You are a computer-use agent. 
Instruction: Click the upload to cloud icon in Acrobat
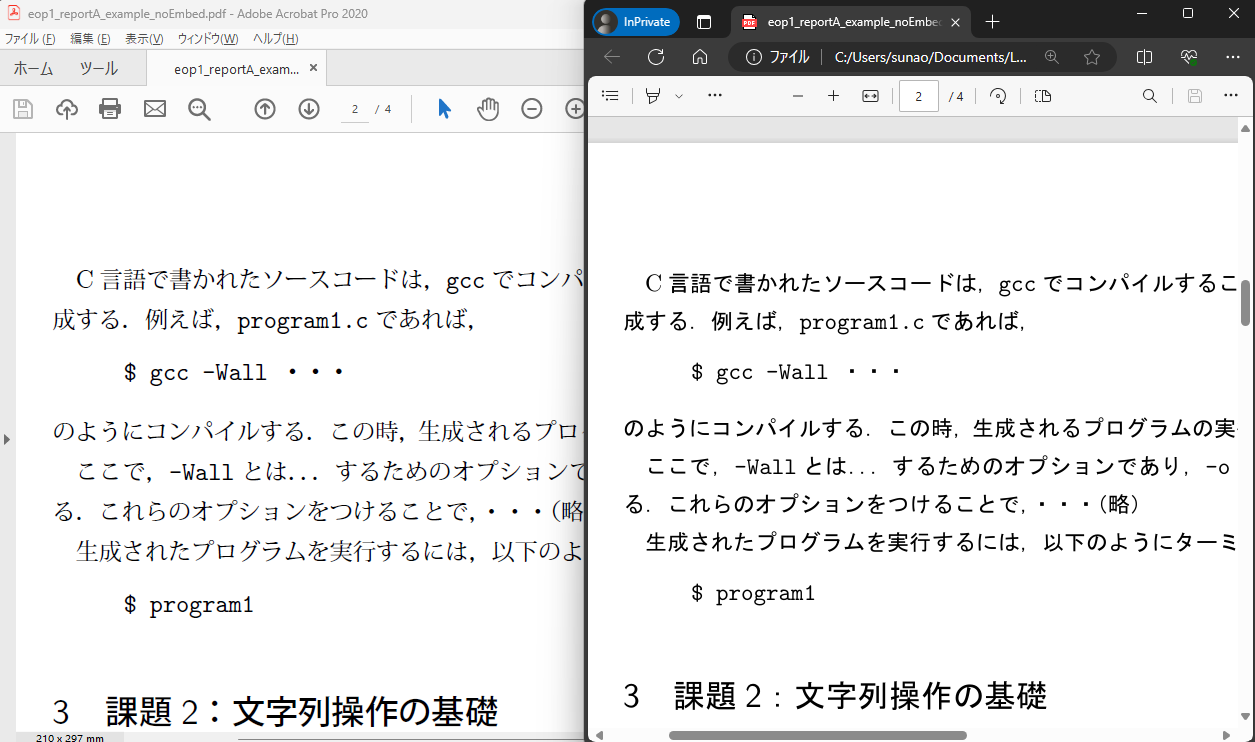[66, 109]
